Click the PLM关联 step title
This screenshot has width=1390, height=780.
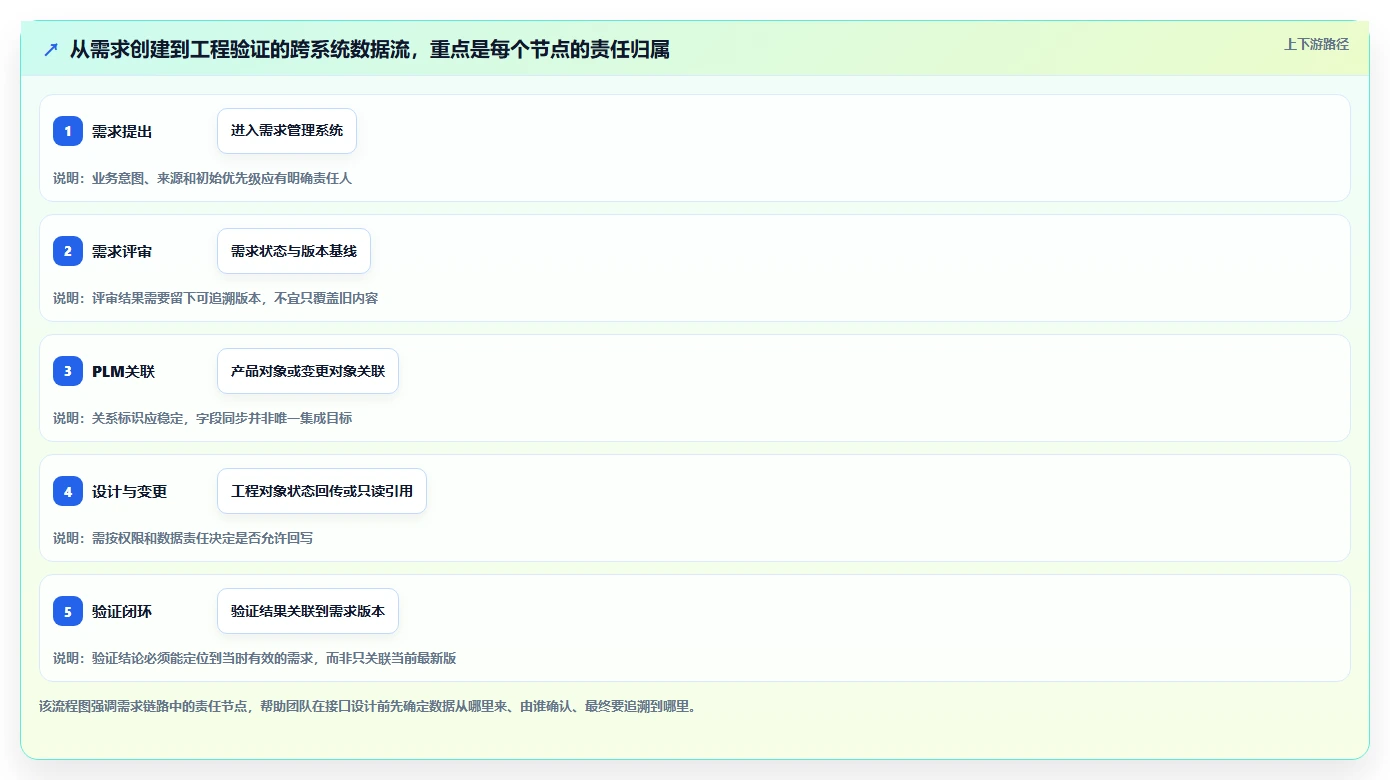pyautogui.click(x=123, y=371)
